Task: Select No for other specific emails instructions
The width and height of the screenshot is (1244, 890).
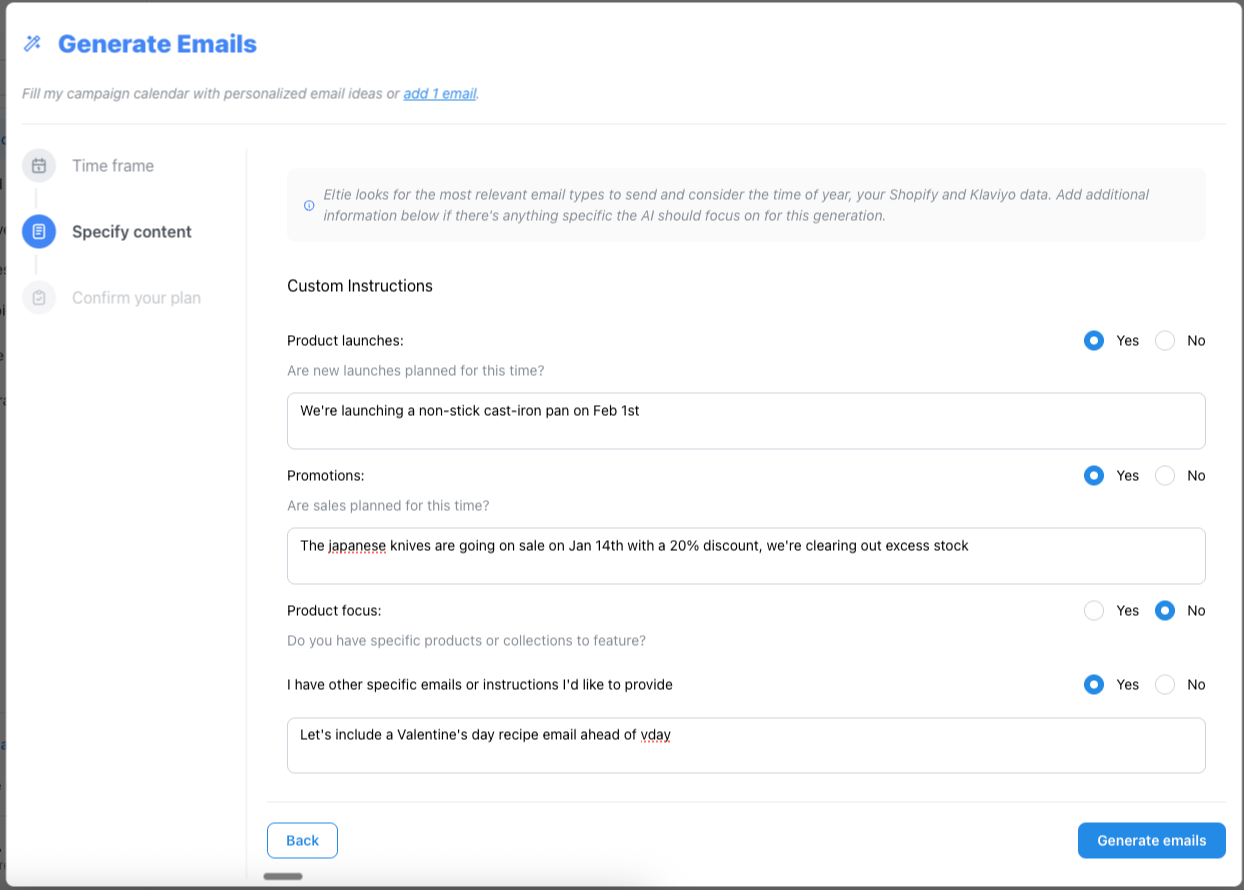Action: [1165, 685]
